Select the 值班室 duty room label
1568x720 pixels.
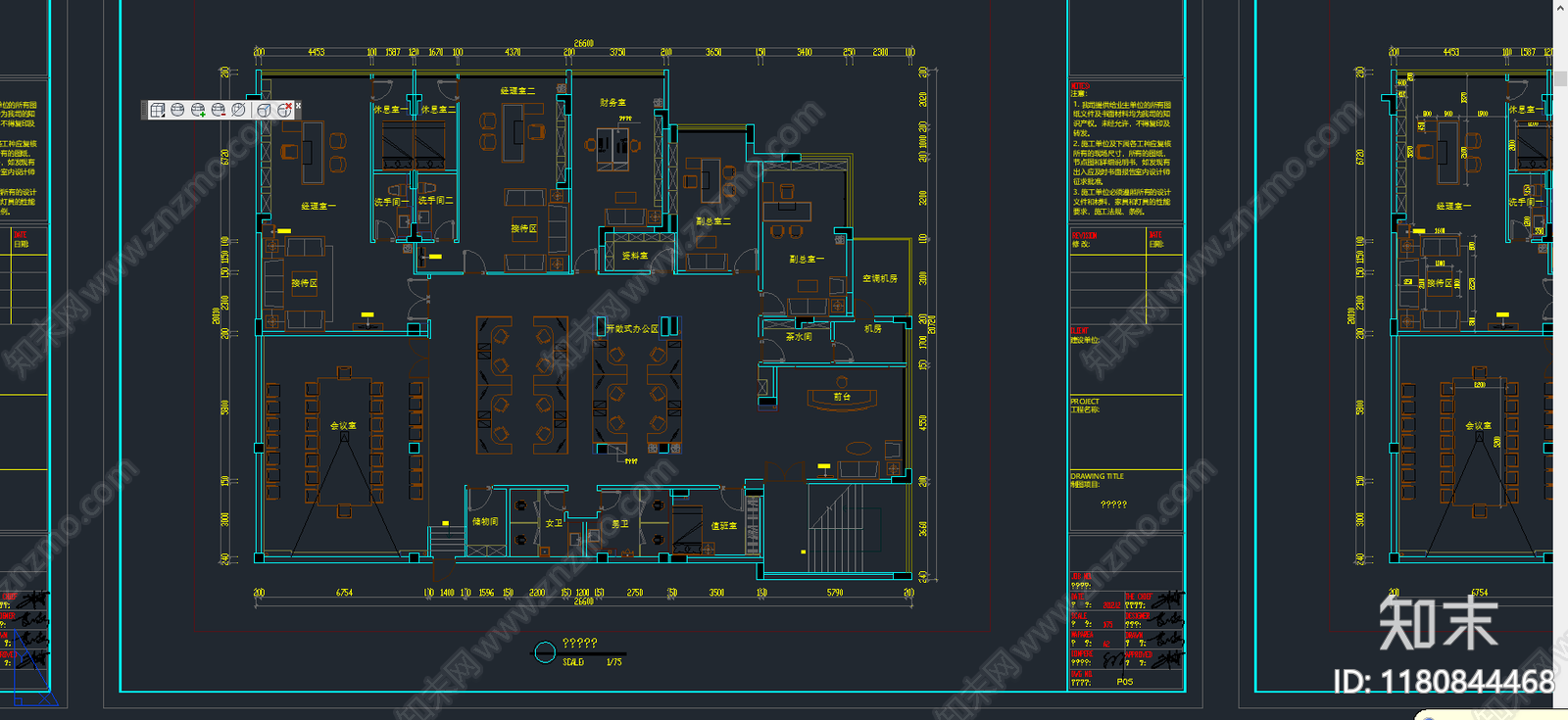pos(724,526)
